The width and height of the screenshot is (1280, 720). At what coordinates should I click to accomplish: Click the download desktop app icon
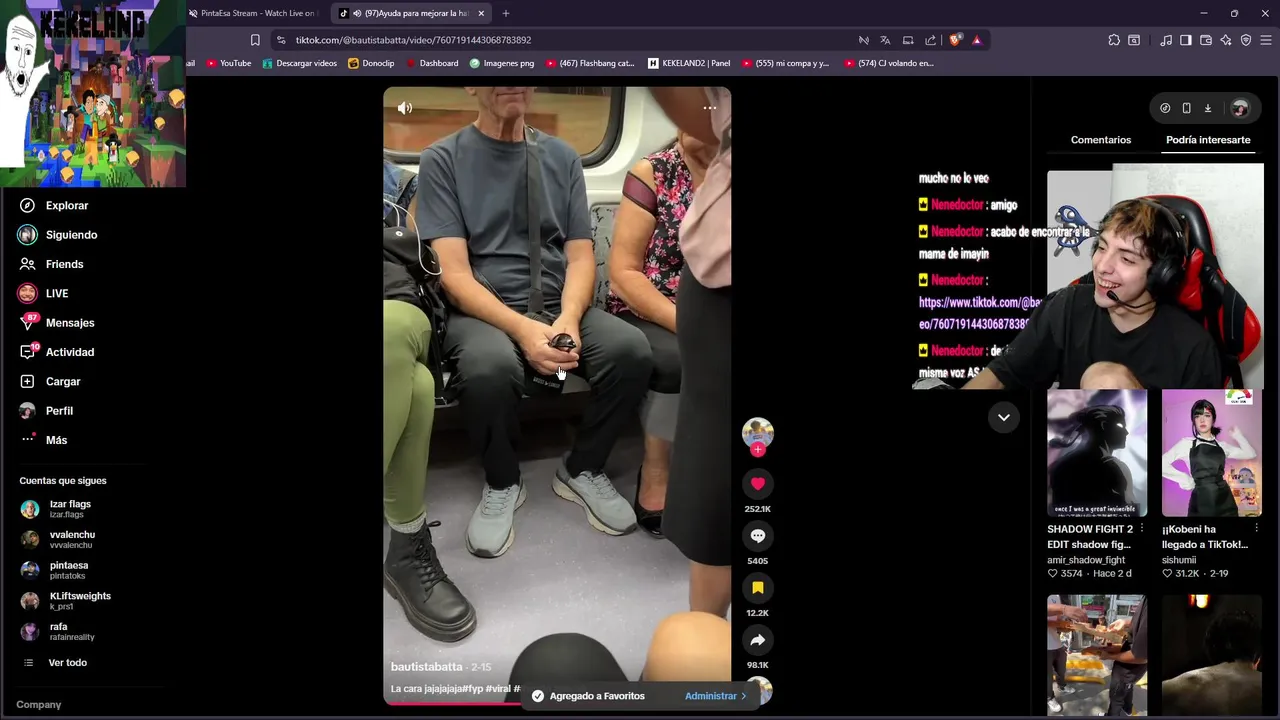point(1207,108)
